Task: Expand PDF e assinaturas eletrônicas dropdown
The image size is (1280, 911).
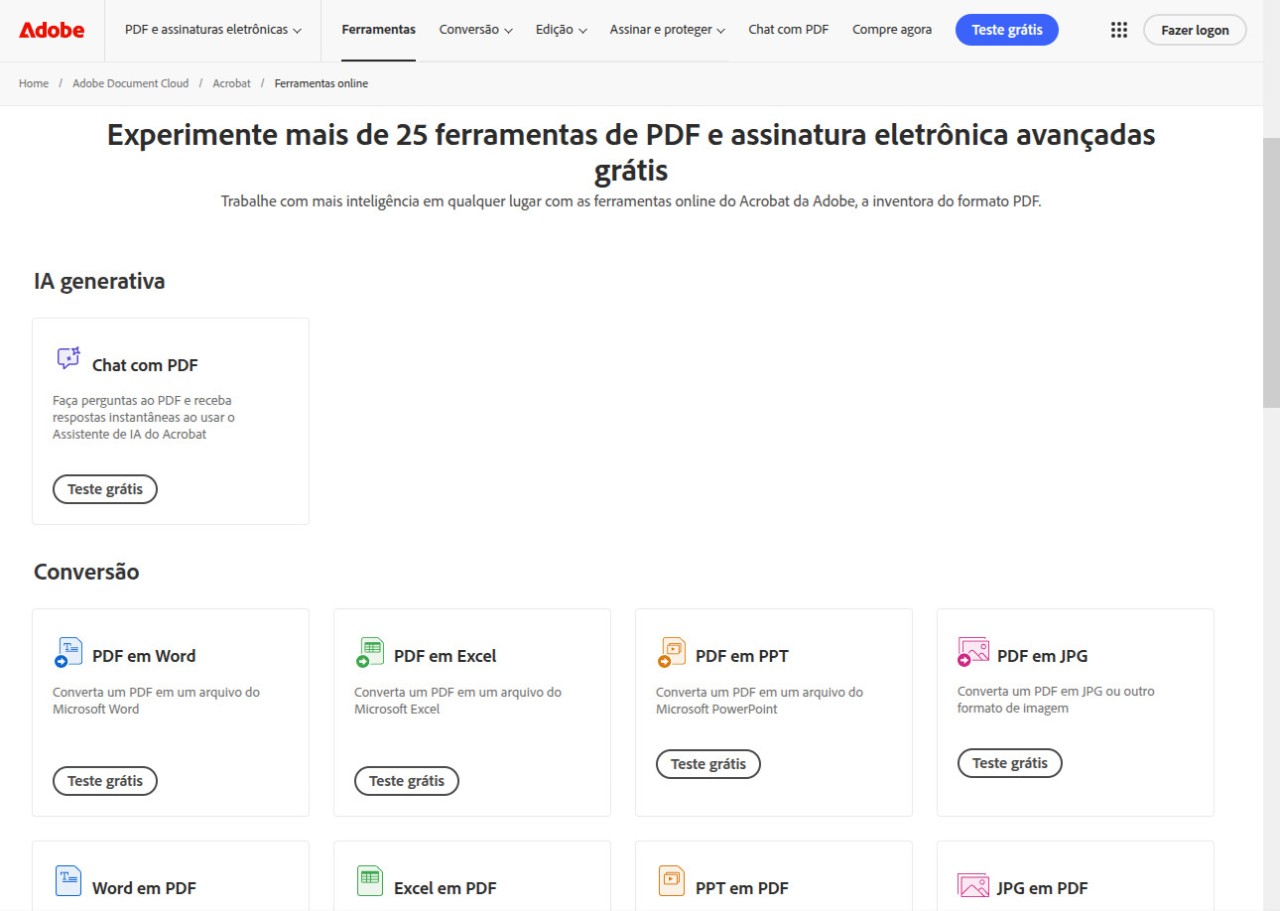Action: pos(213,30)
